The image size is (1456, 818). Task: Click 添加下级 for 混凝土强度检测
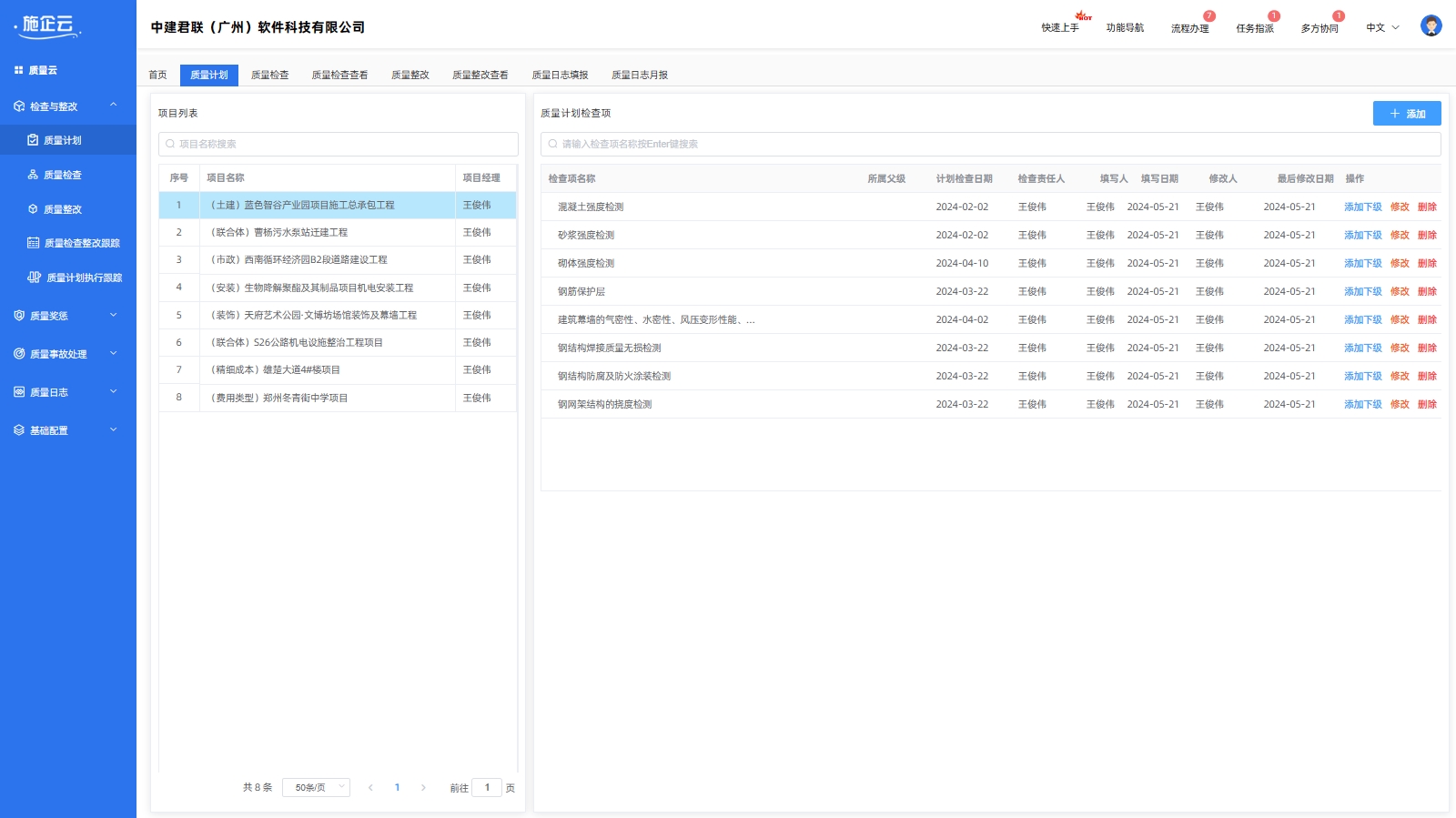point(1362,207)
